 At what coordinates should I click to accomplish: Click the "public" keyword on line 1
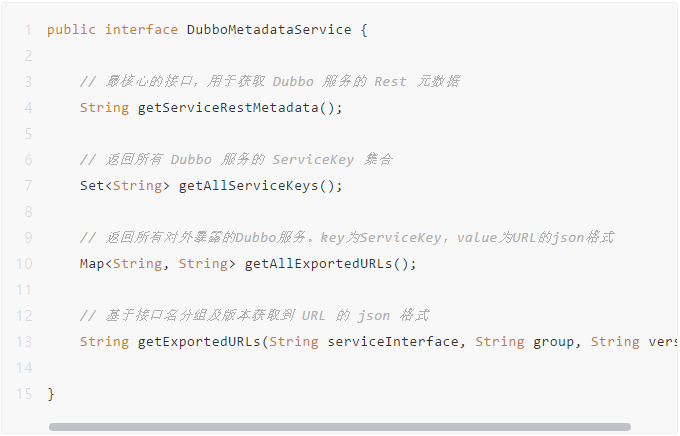[72, 30]
